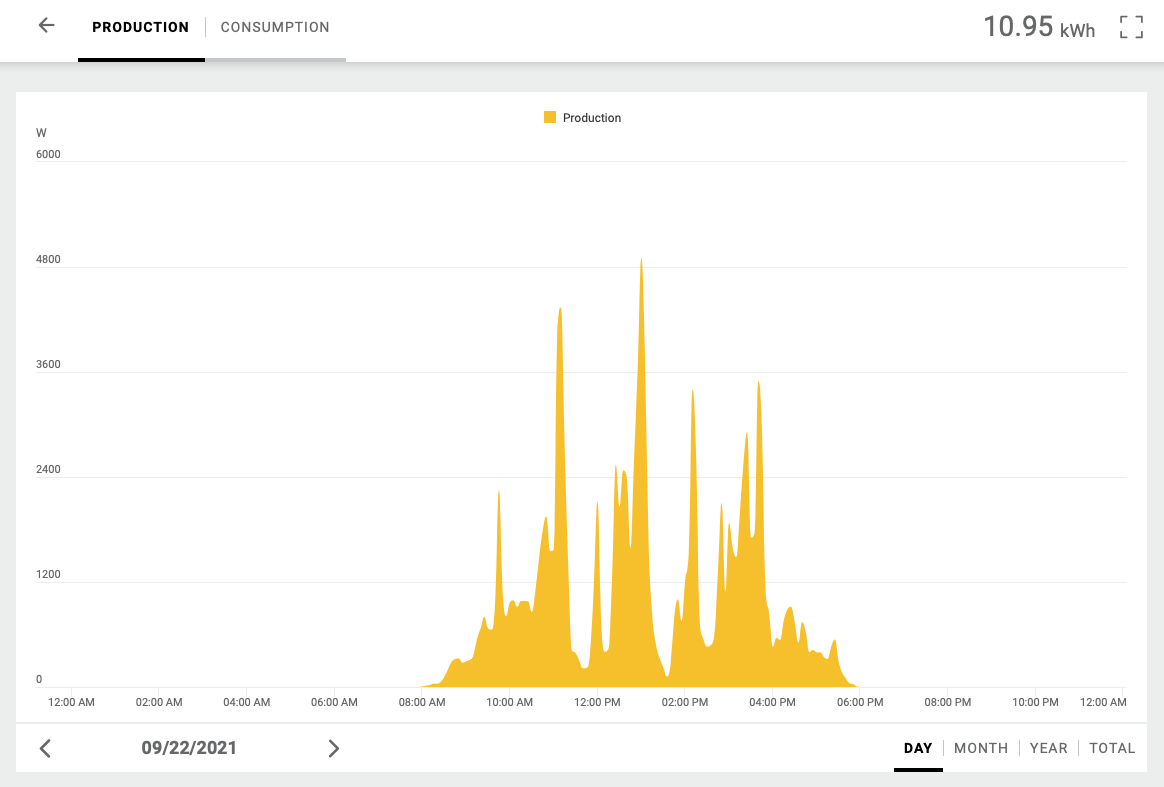
Task: Click the yellow Production legend swatch
Action: pyautogui.click(x=550, y=118)
